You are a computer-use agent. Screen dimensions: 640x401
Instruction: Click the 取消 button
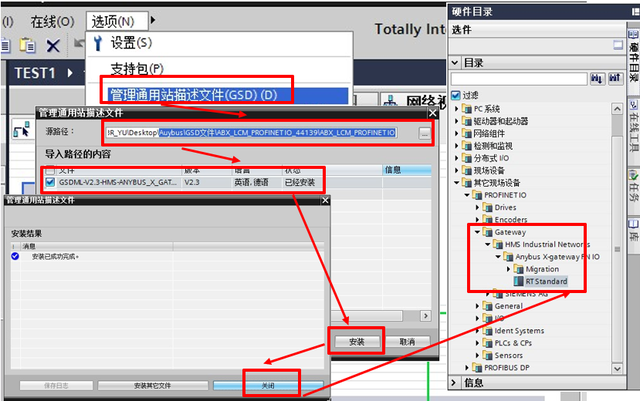[407, 342]
